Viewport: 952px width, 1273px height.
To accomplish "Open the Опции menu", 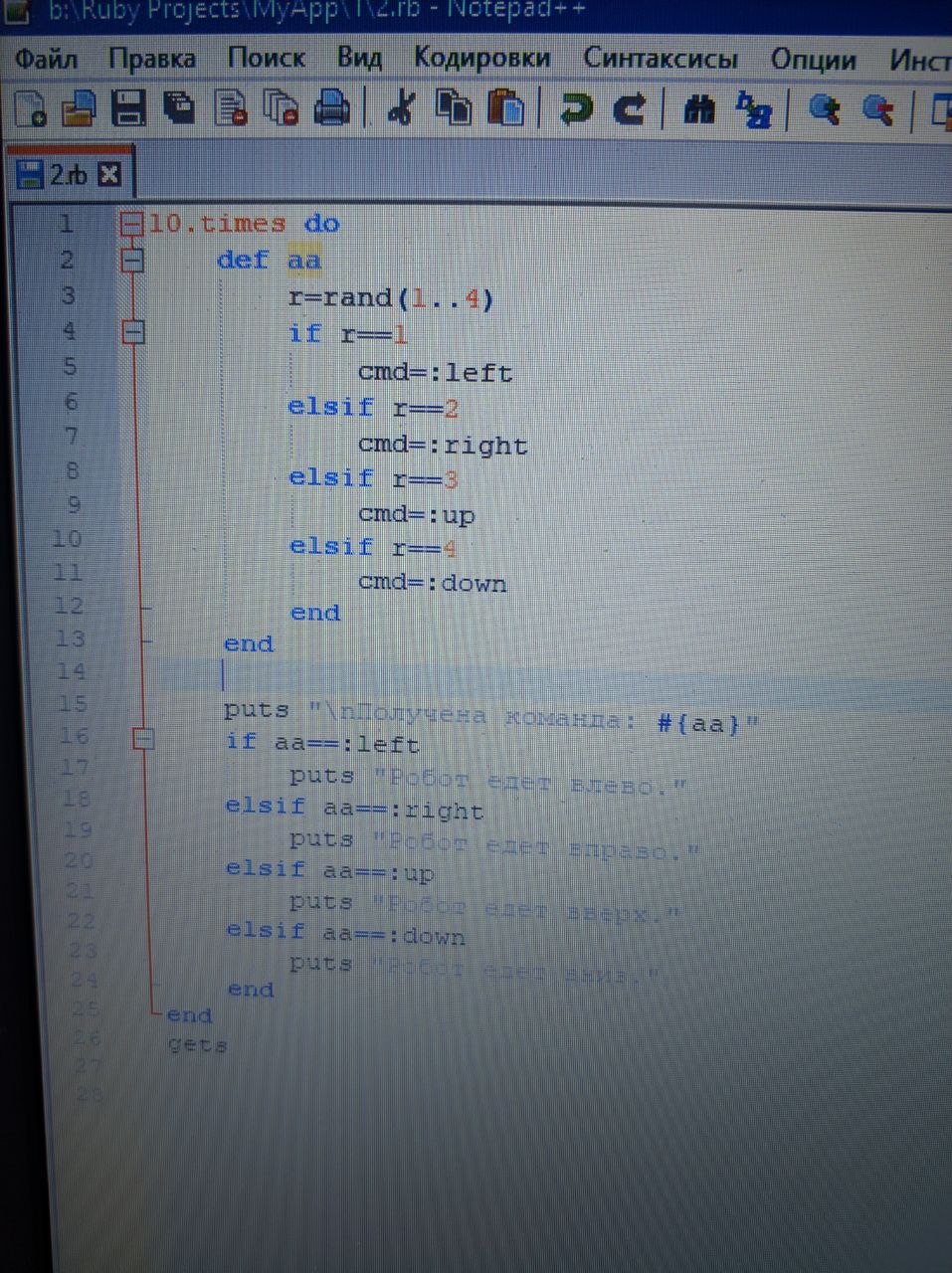I will click(814, 61).
